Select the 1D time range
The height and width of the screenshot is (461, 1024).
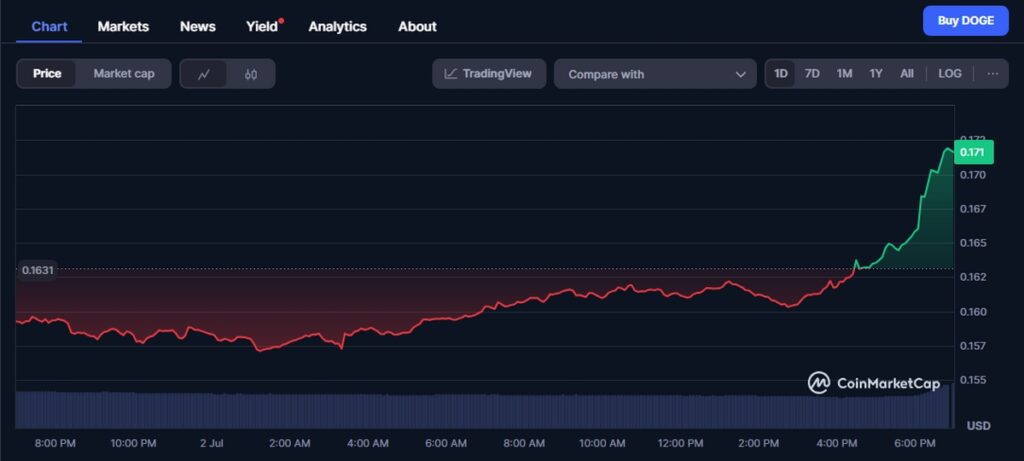pyautogui.click(x=780, y=74)
